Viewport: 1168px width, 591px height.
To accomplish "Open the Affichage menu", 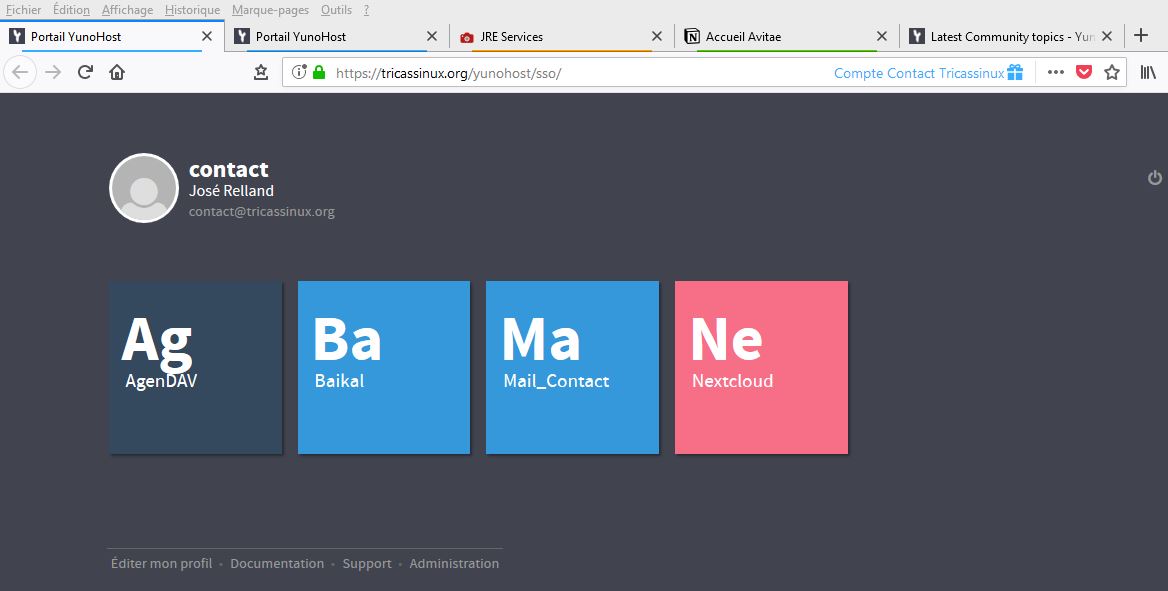I will click(127, 10).
